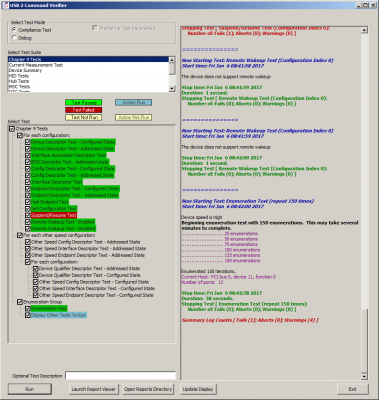Click the log panel scrollbar thumb
The image size is (379, 400).
tap(364, 341)
